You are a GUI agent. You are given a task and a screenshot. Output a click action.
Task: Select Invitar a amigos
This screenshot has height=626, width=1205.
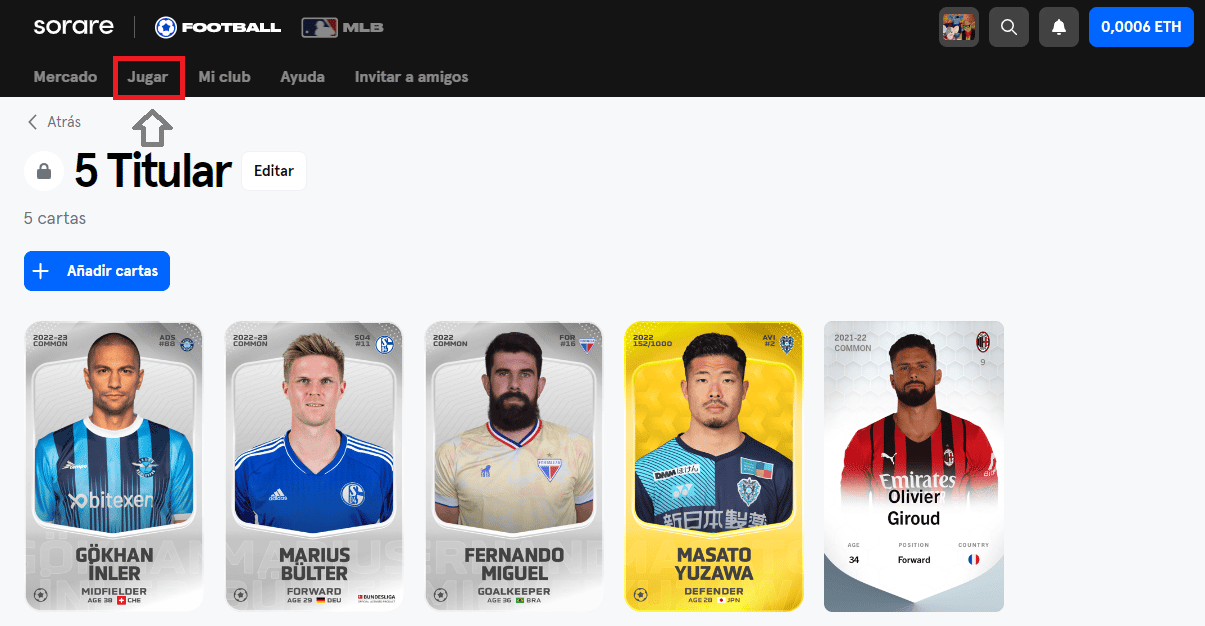click(x=411, y=77)
